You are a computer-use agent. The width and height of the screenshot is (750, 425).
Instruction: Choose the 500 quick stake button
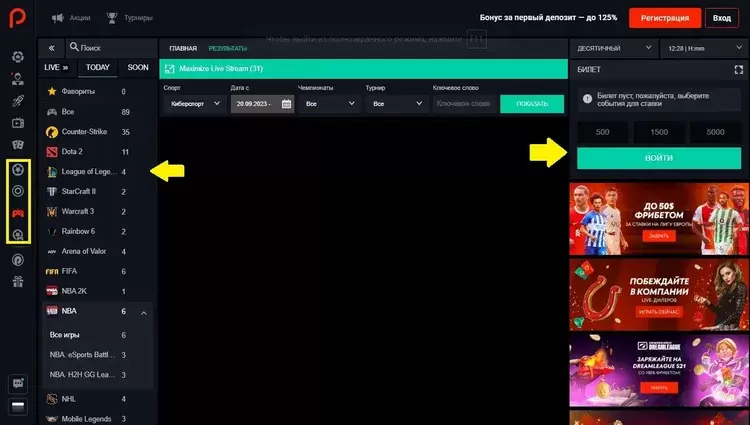602,132
